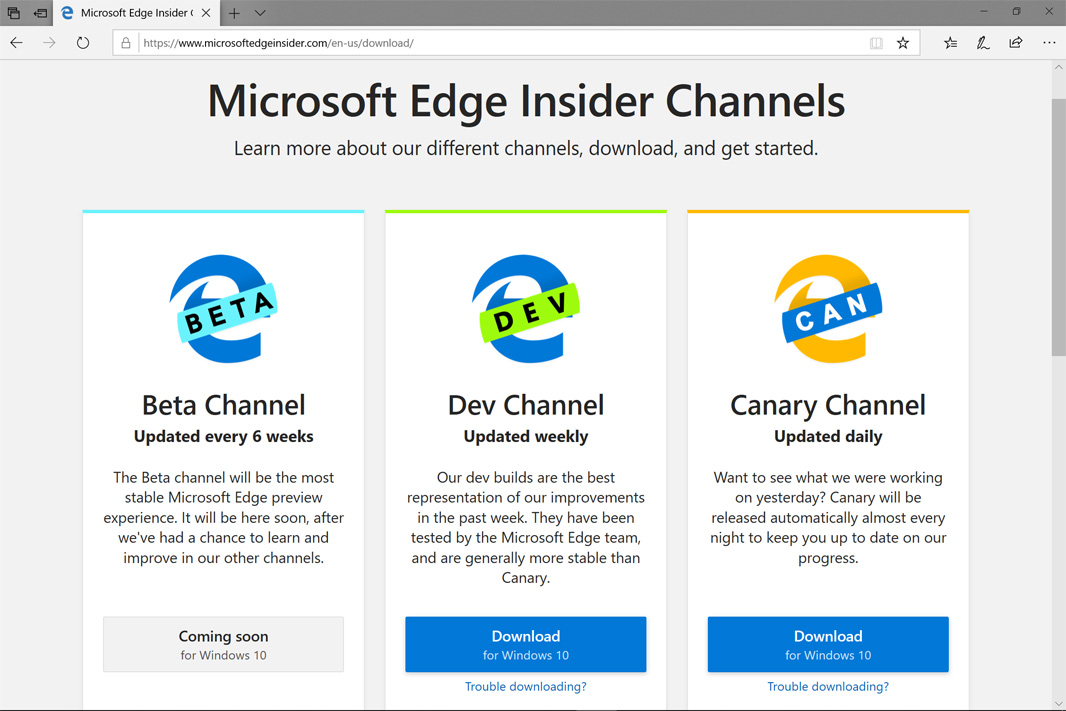Download Dev Channel for Windows 10
1066x711 pixels.
[525, 644]
